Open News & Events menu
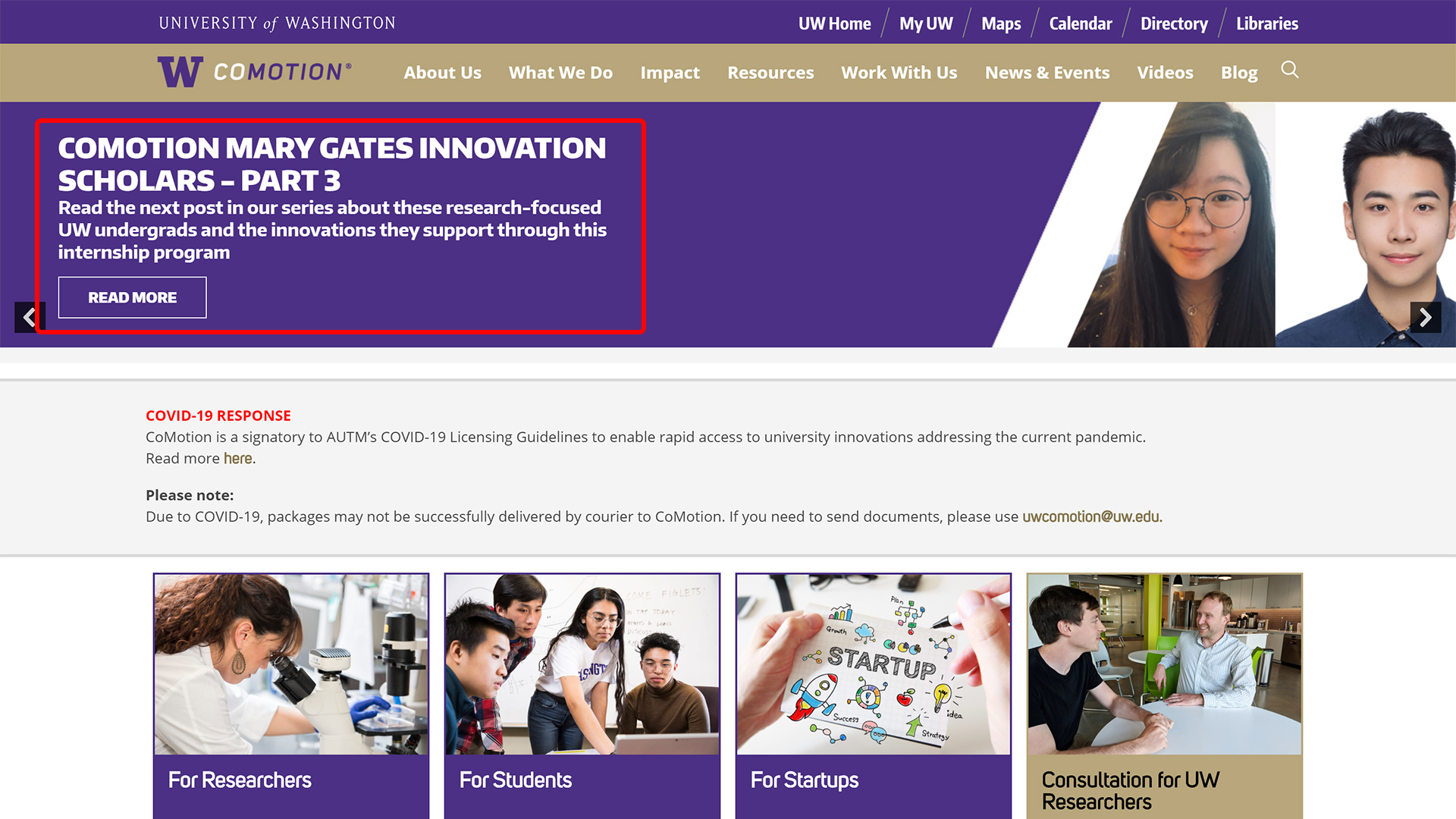Image resolution: width=1456 pixels, height=819 pixels. [x=1046, y=73]
